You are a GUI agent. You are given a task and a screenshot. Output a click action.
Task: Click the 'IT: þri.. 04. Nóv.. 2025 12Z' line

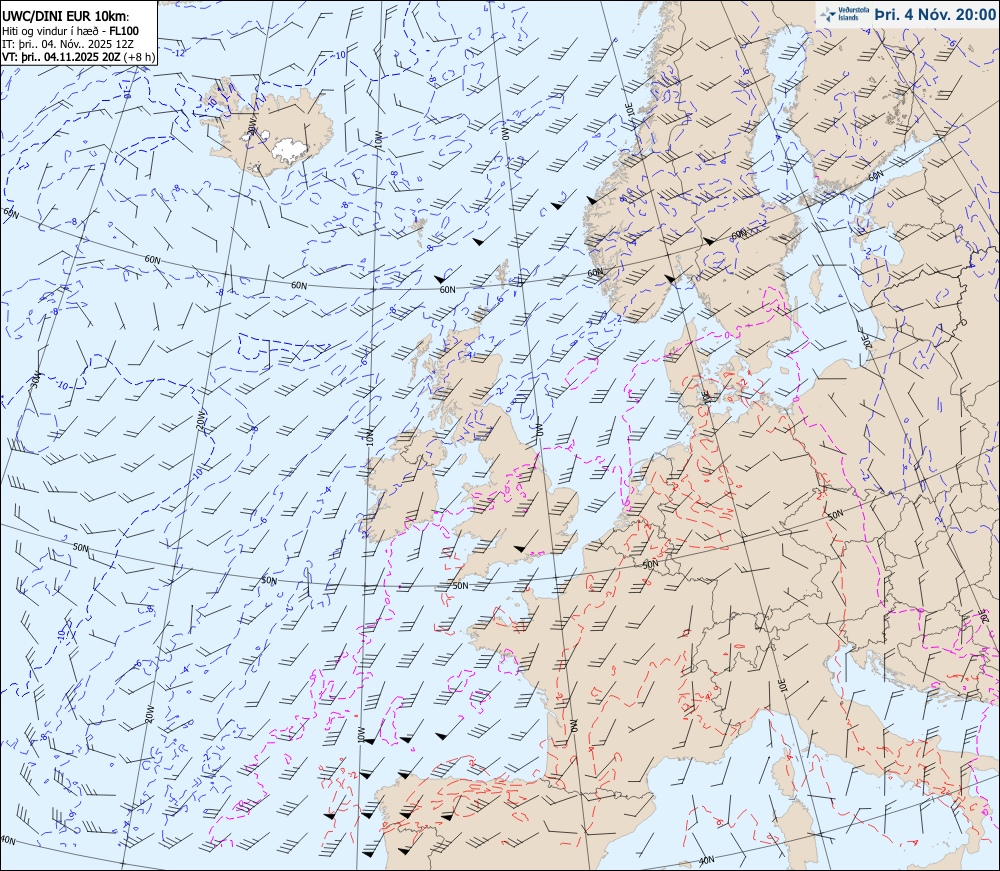pos(68,43)
